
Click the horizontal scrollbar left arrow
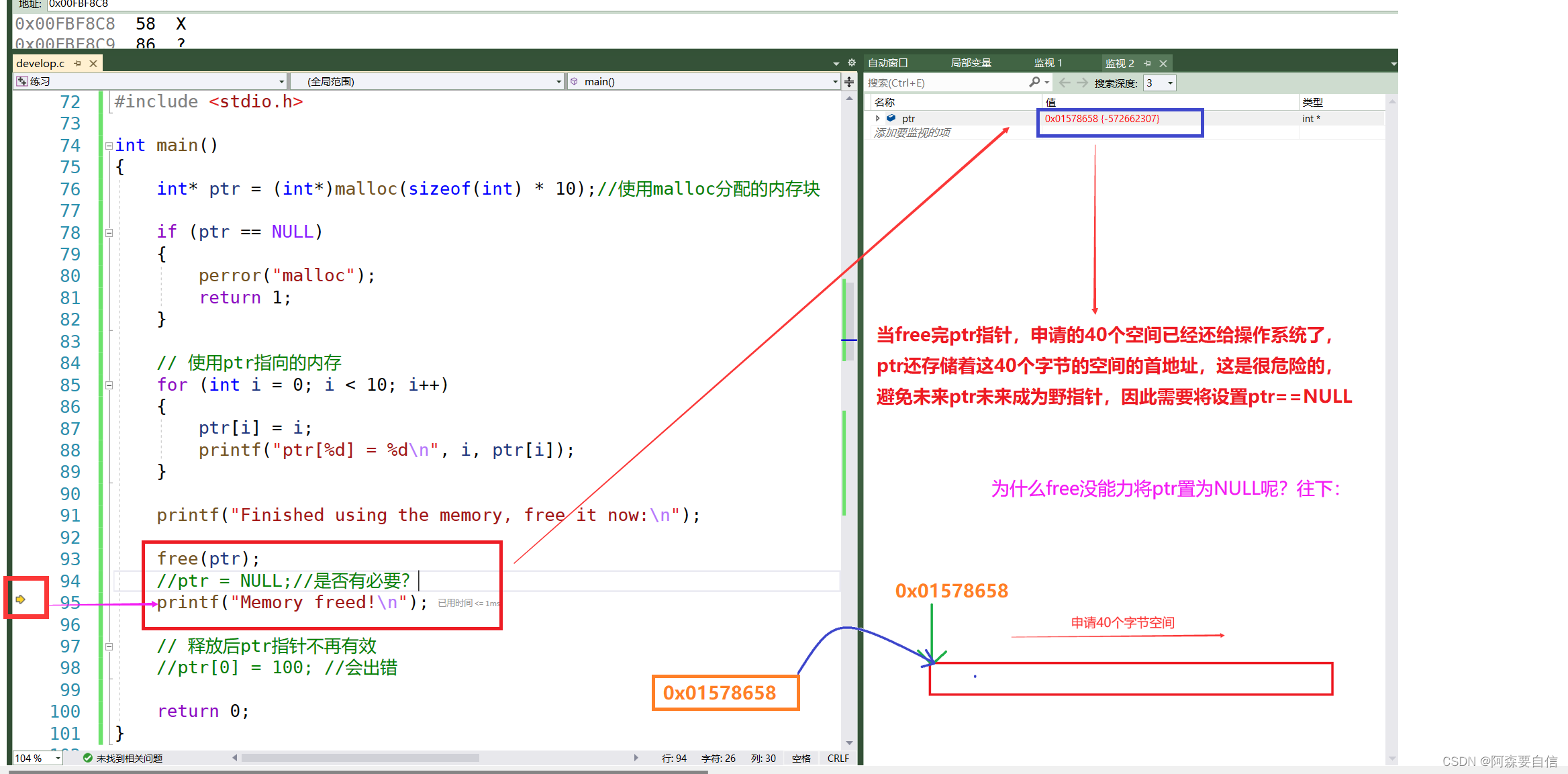click(235, 758)
